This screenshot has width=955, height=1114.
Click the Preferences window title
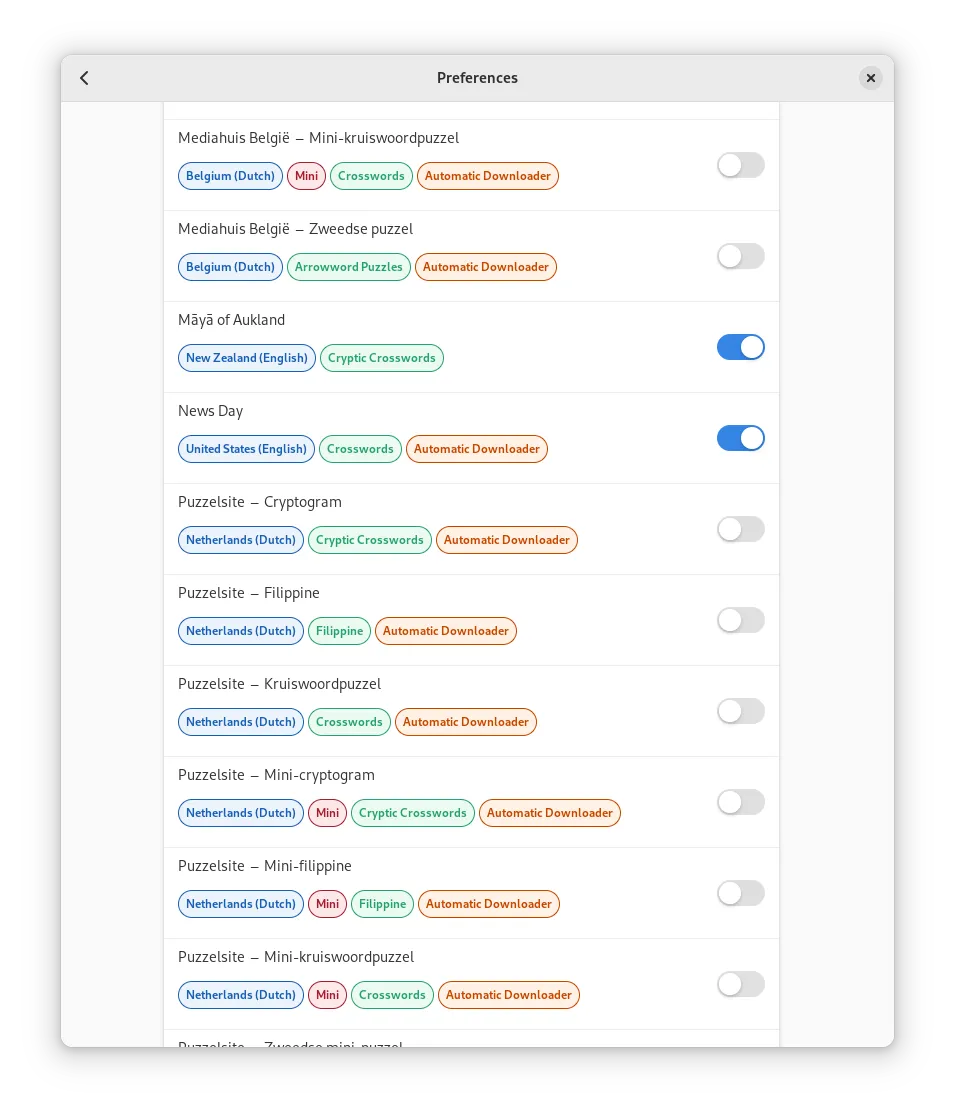[x=477, y=78]
